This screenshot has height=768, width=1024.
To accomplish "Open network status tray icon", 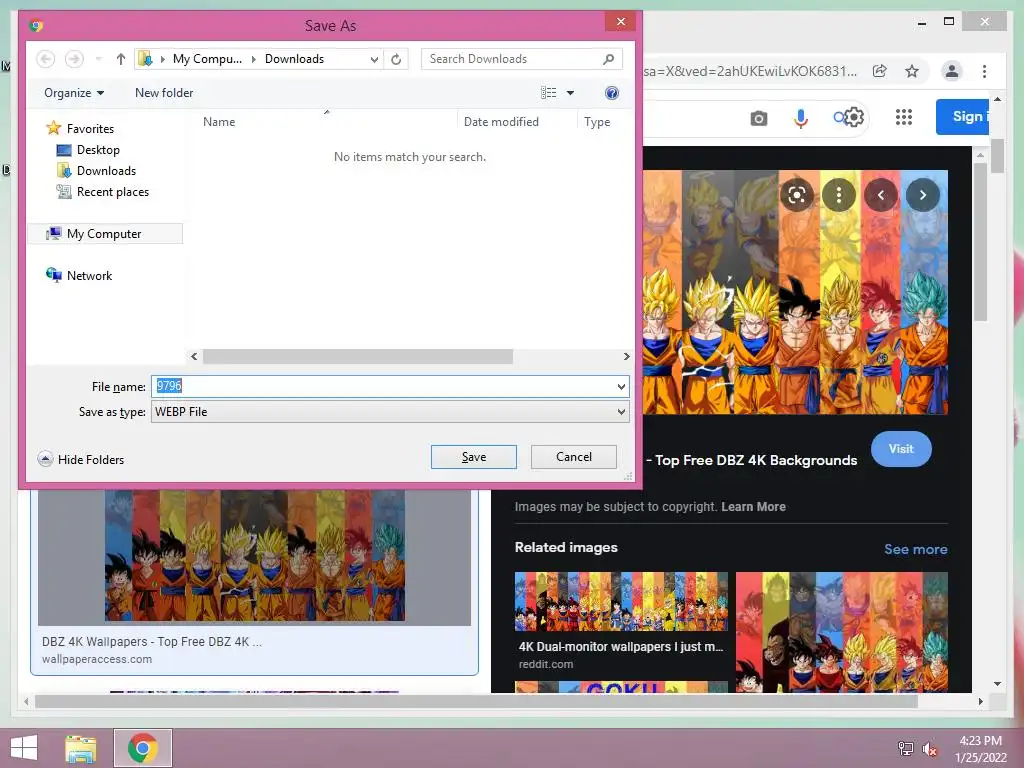I will [x=905, y=749].
